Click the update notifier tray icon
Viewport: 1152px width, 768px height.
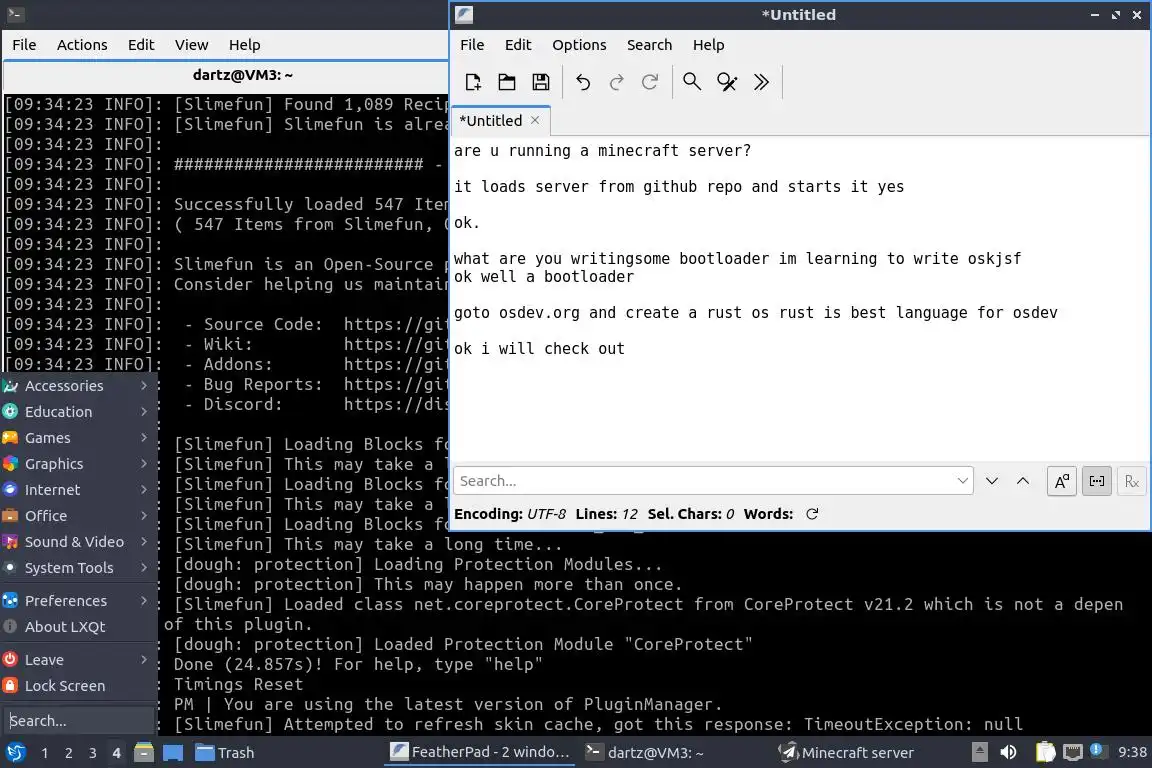pyautogui.click(x=1097, y=751)
